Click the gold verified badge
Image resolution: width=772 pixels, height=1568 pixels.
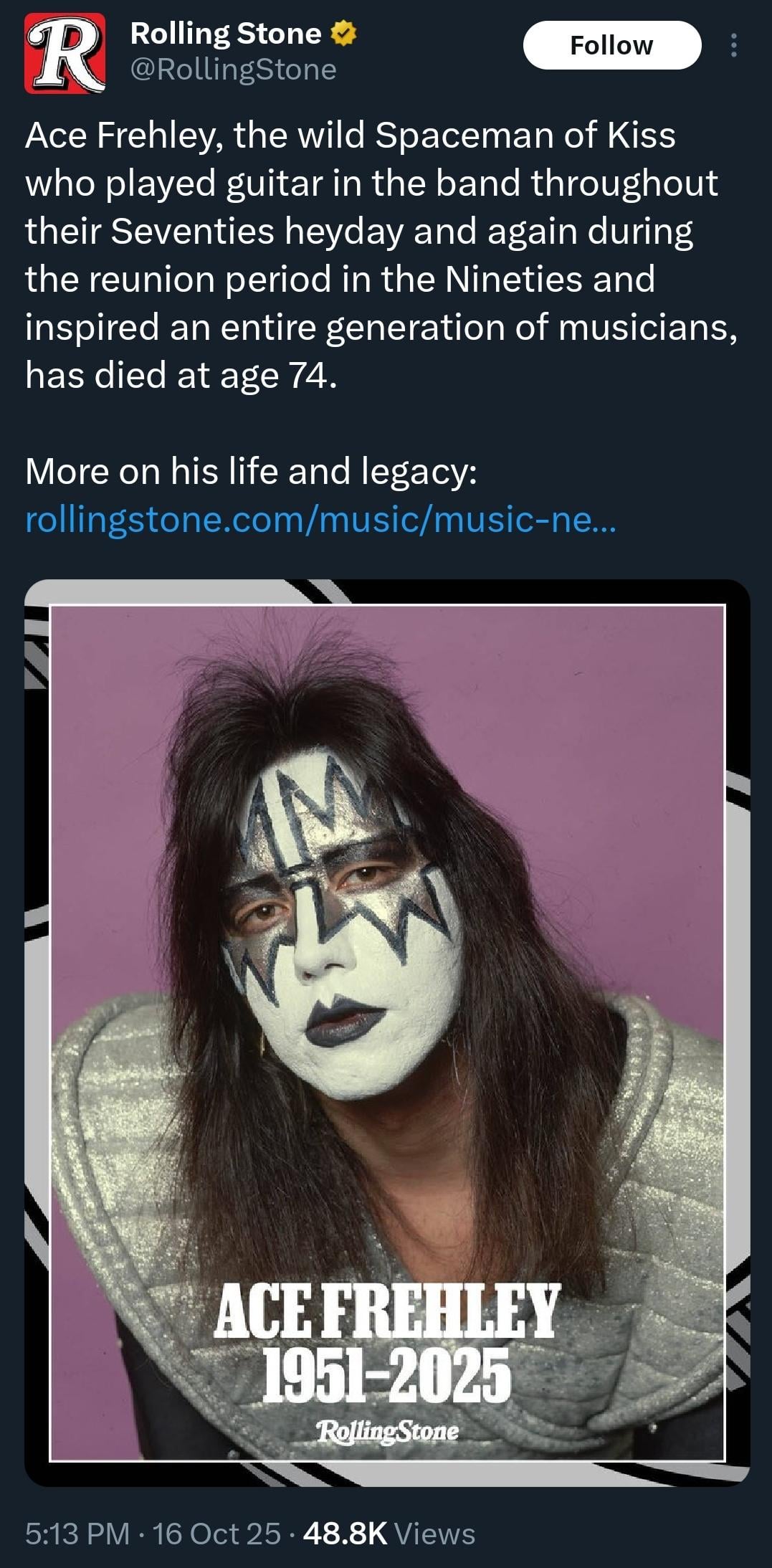(344, 34)
